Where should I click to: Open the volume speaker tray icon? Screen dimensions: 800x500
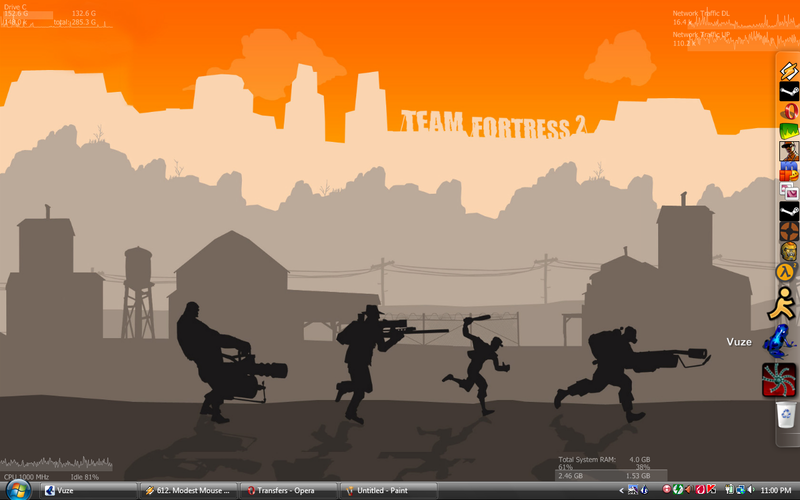click(x=752, y=490)
